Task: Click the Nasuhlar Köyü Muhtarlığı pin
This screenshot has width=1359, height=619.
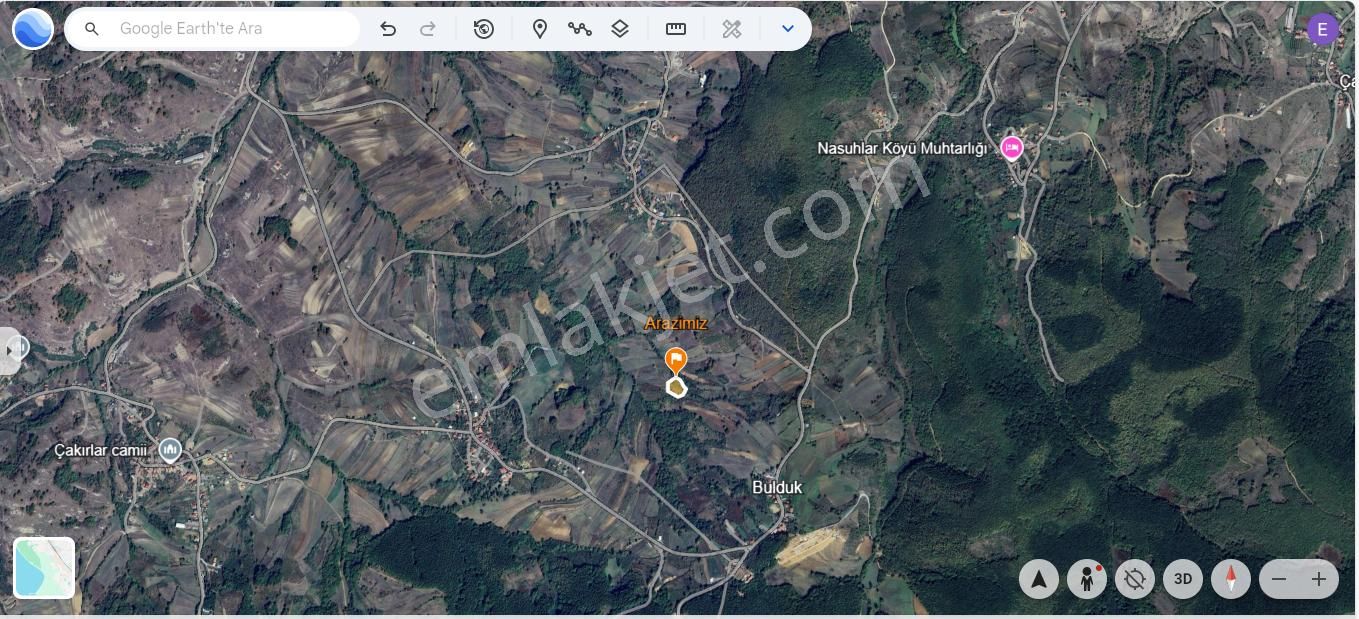Action: click(1012, 147)
